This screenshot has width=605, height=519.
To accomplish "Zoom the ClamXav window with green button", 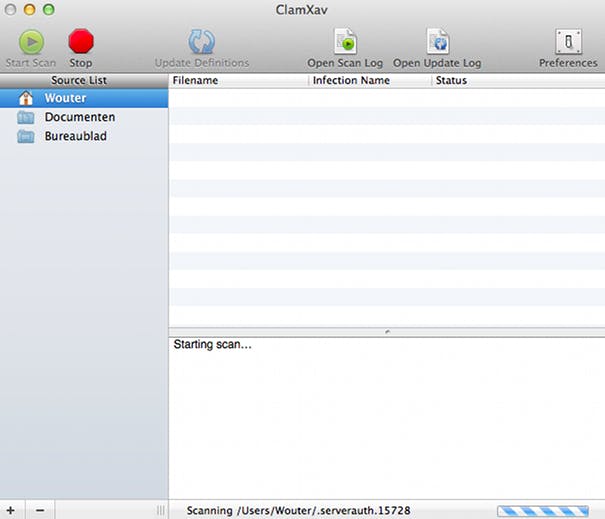I will tap(49, 9).
